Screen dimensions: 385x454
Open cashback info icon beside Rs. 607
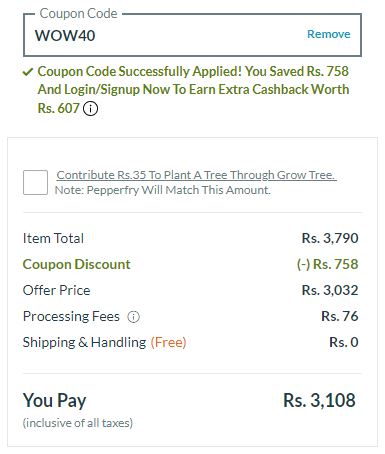click(90, 108)
